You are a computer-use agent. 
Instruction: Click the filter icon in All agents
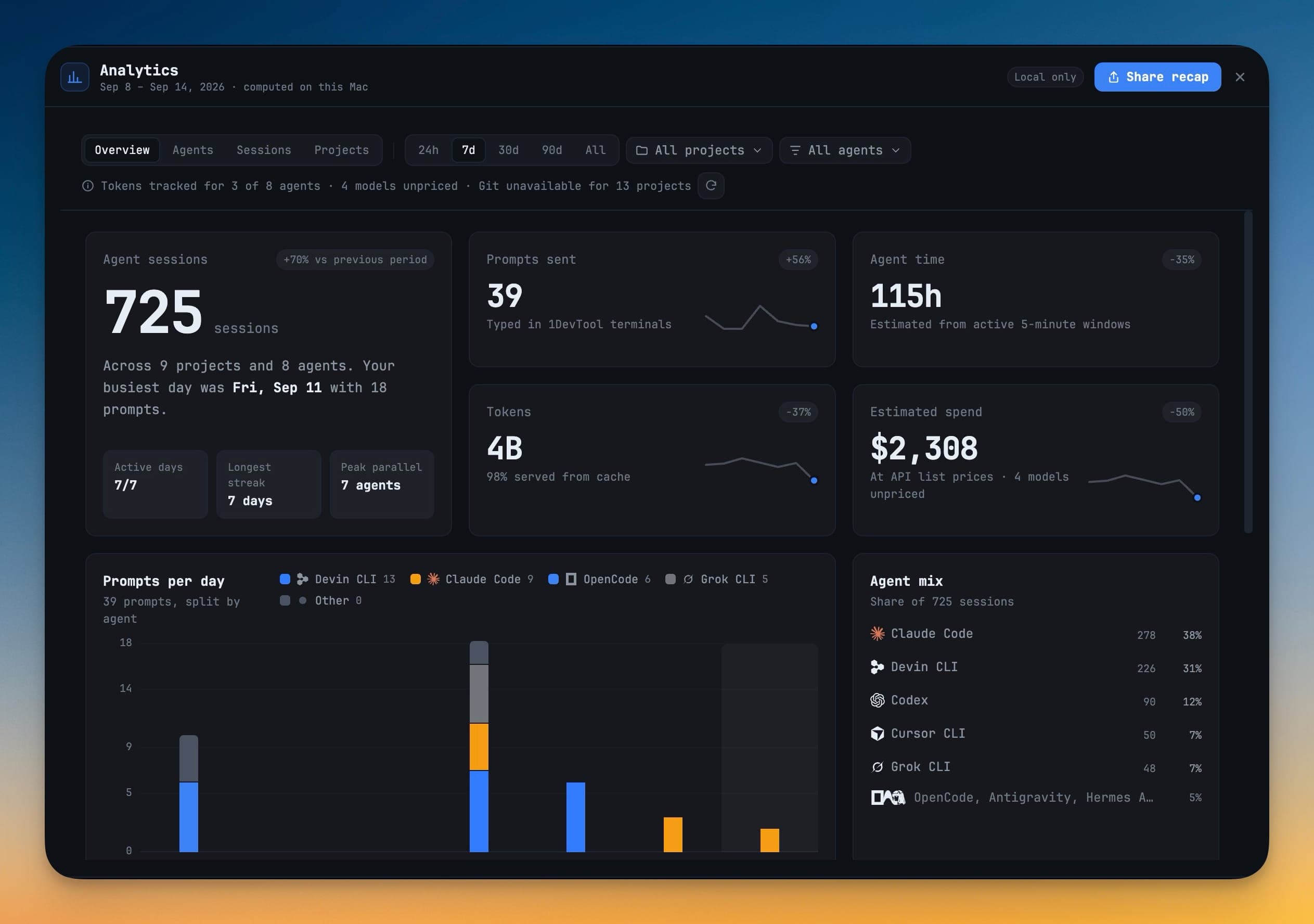pos(795,150)
